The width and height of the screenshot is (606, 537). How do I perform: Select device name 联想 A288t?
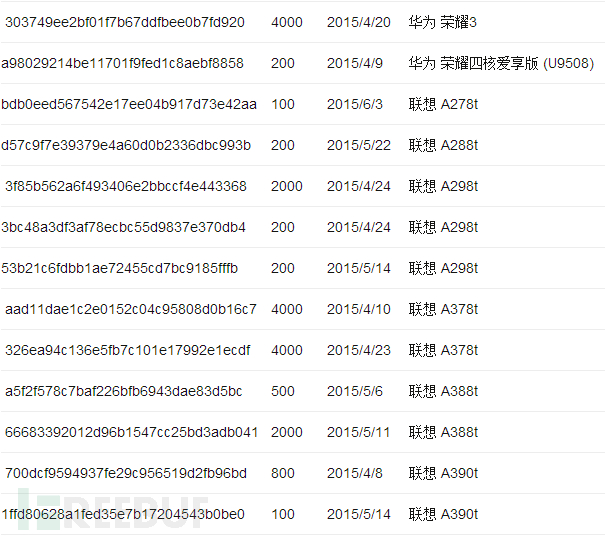tap(443, 145)
